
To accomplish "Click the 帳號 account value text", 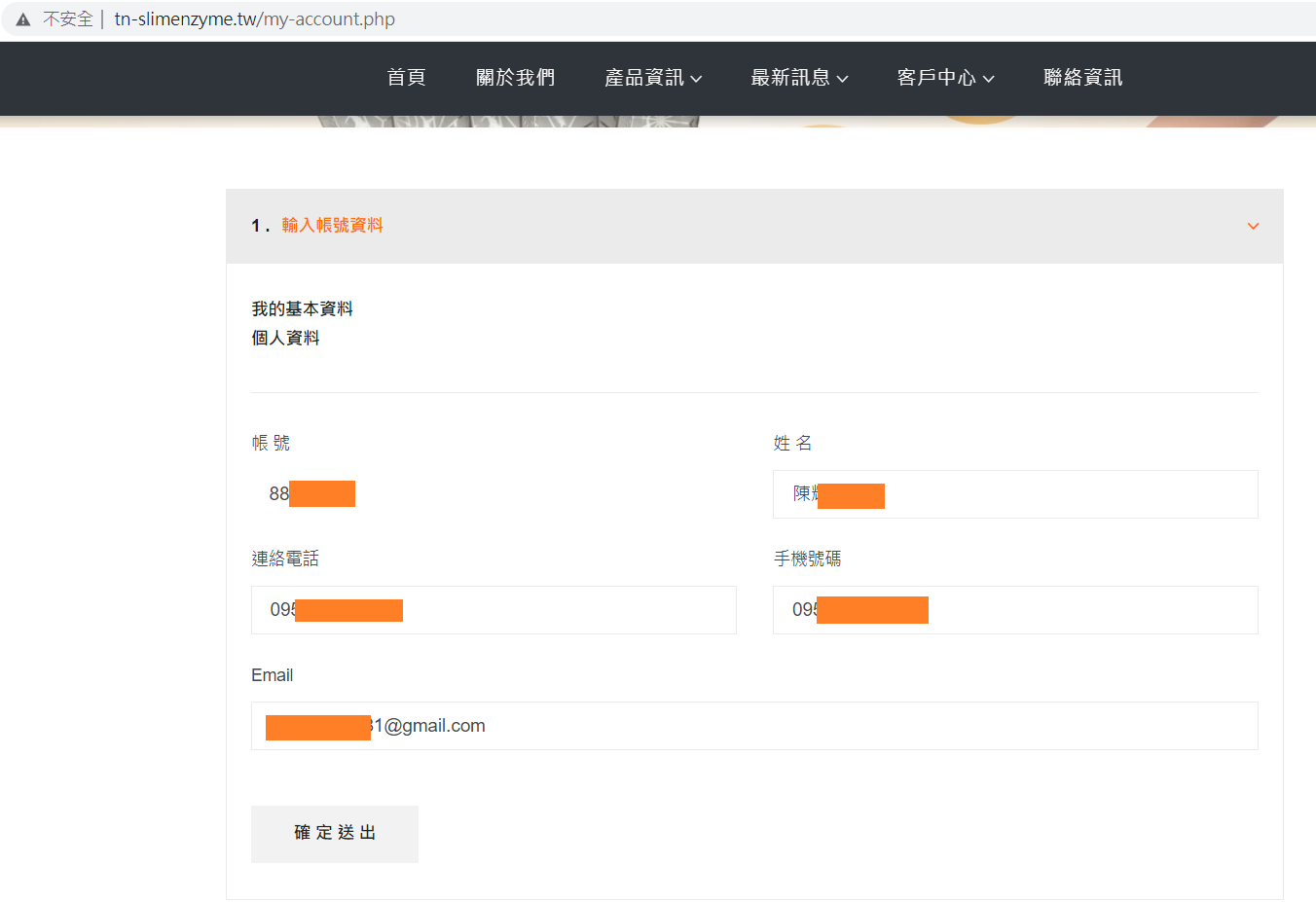I will tap(311, 494).
